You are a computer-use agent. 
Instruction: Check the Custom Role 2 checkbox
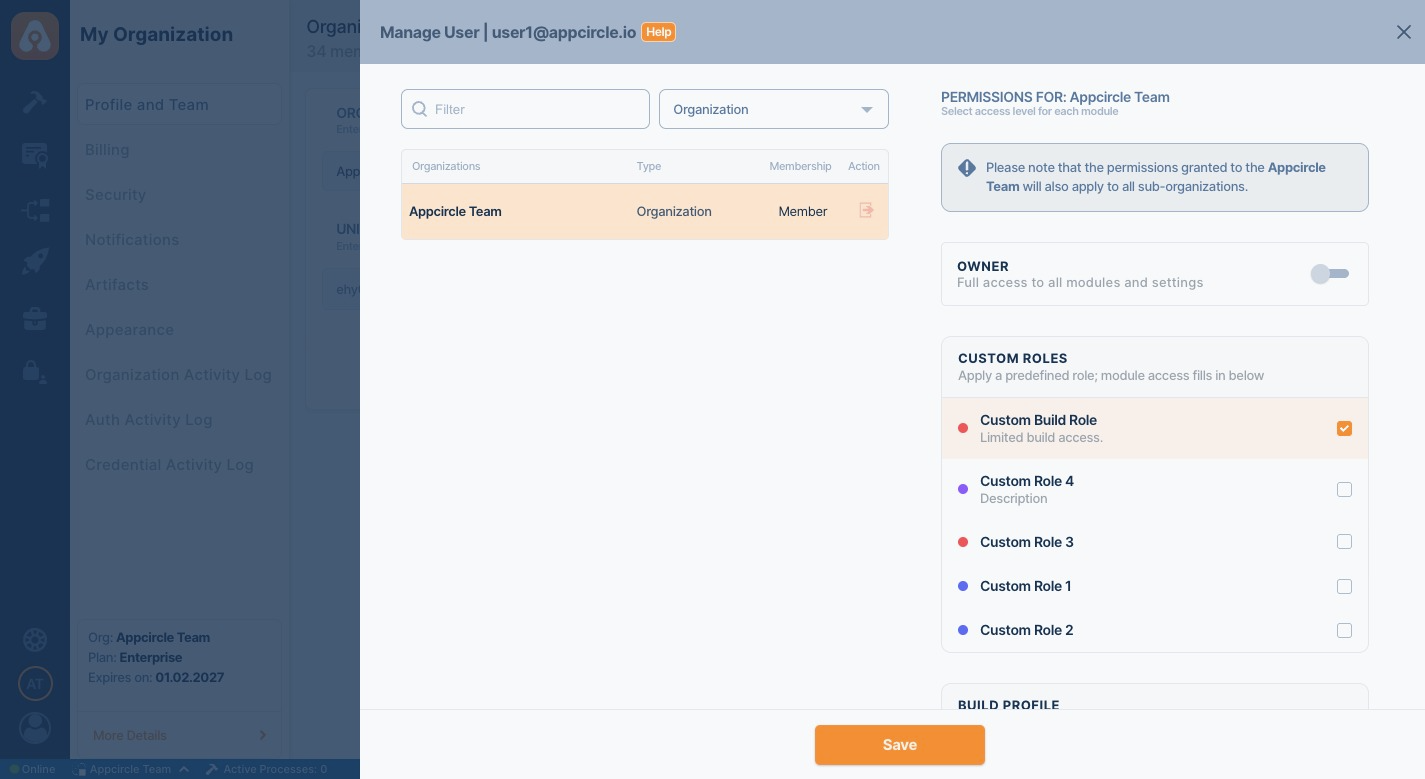[x=1344, y=630]
